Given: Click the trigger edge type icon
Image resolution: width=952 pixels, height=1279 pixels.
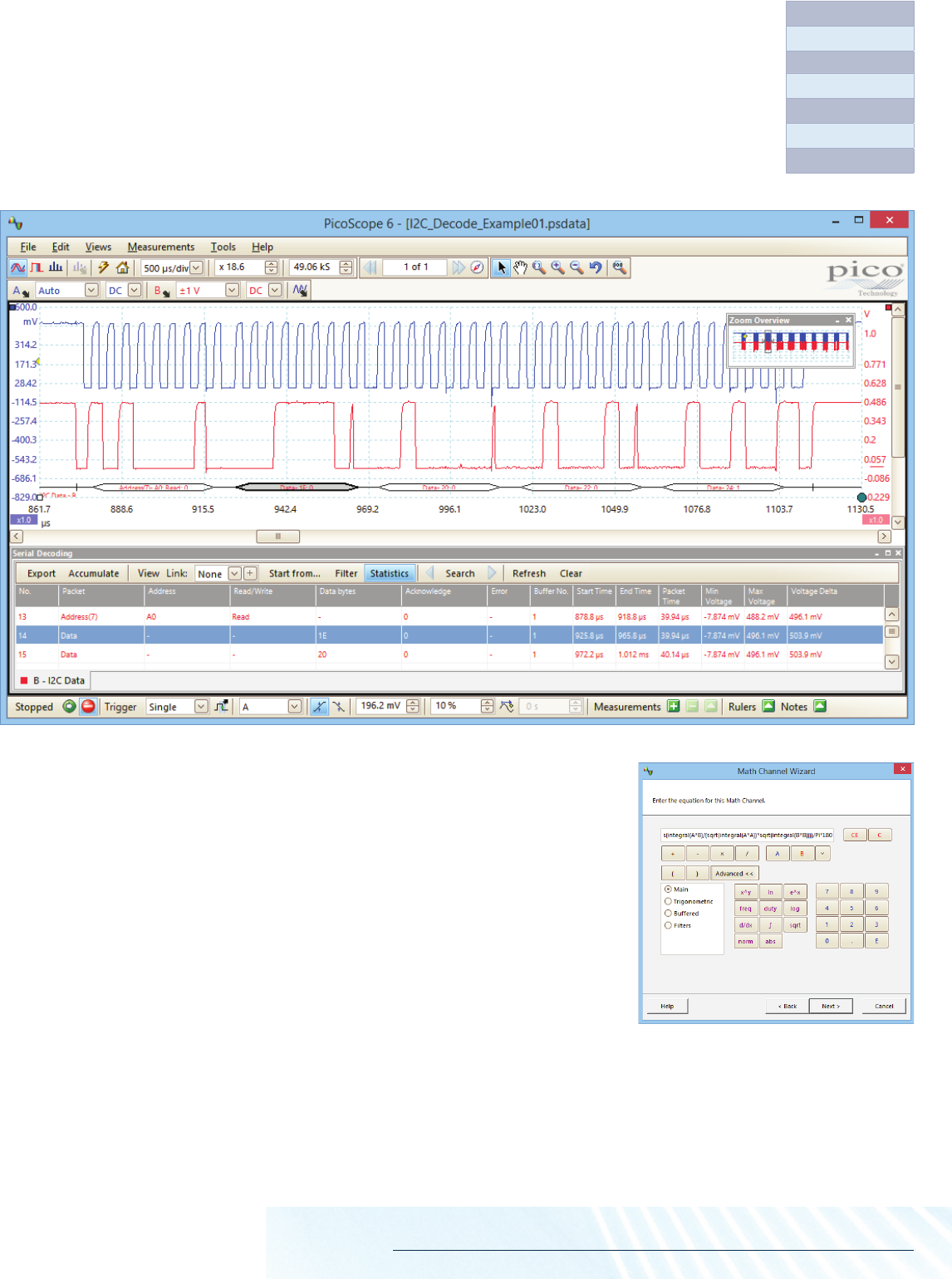Looking at the screenshot, I should point(221,707).
